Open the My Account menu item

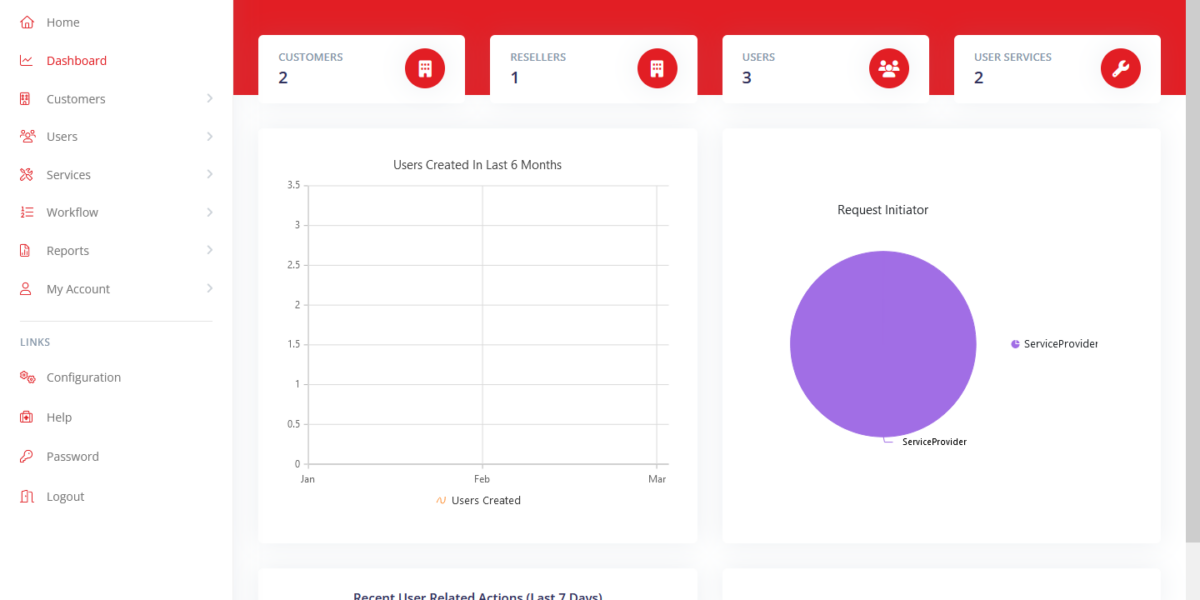click(78, 289)
